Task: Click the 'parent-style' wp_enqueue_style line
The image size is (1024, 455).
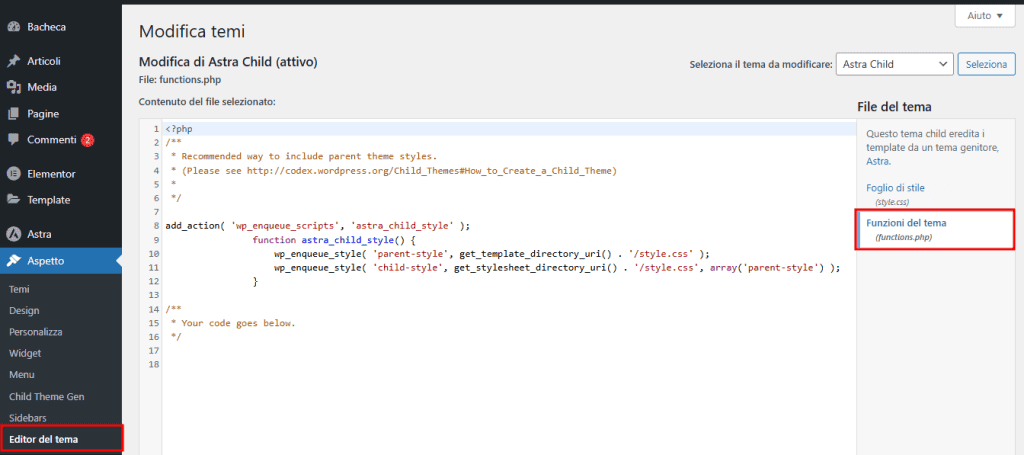Action: tap(492, 253)
